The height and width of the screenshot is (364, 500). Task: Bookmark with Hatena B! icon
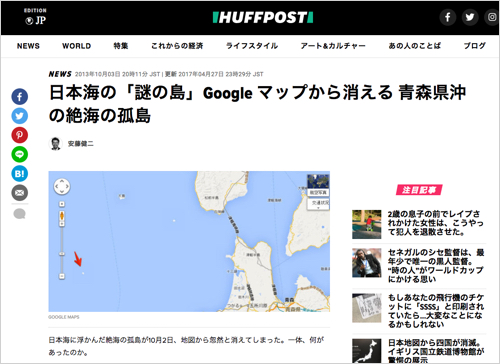point(20,174)
